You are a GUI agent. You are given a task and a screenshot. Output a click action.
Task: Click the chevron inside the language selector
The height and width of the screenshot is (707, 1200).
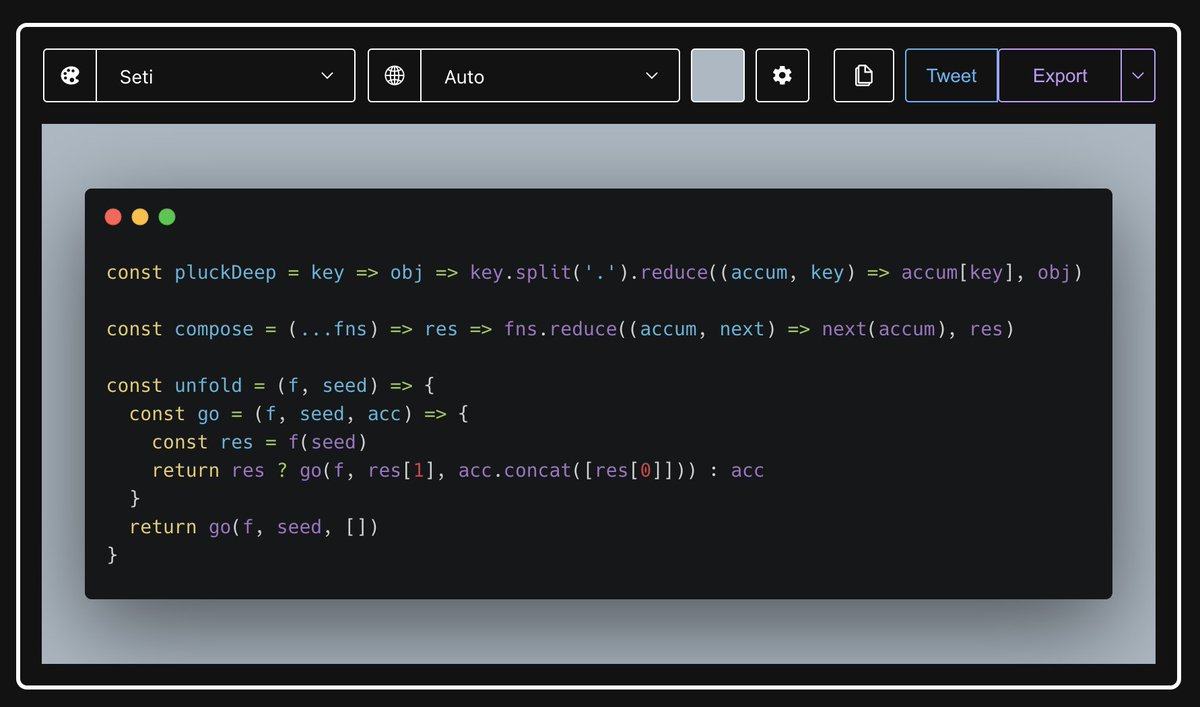tap(652, 75)
